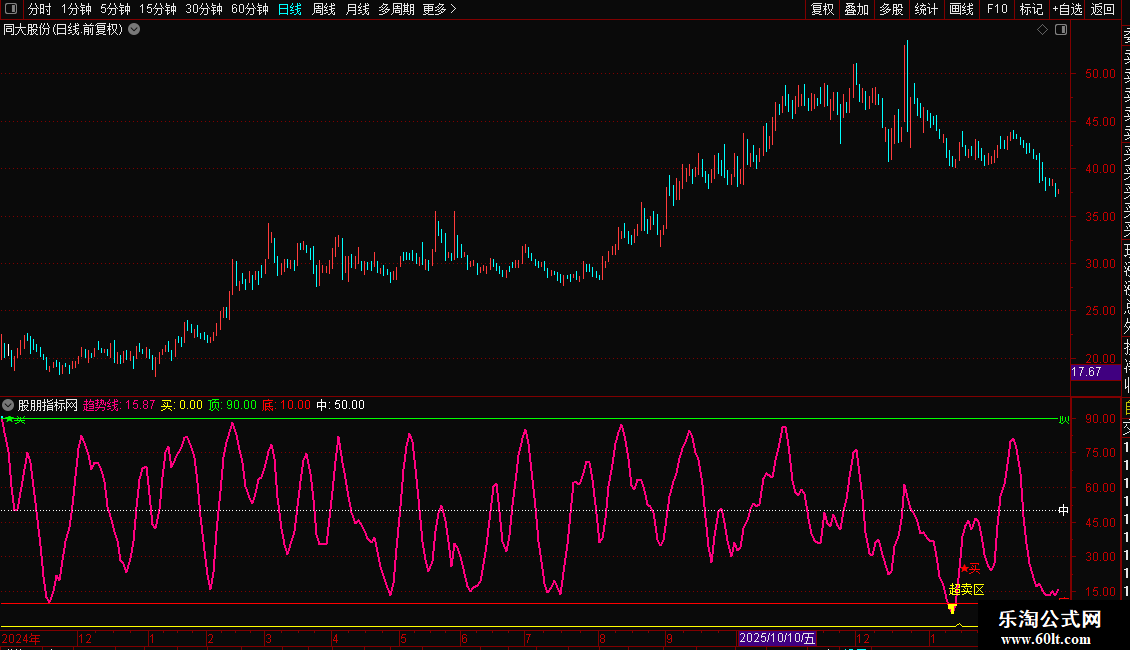Select the 周线 weekly period tab

point(324,9)
